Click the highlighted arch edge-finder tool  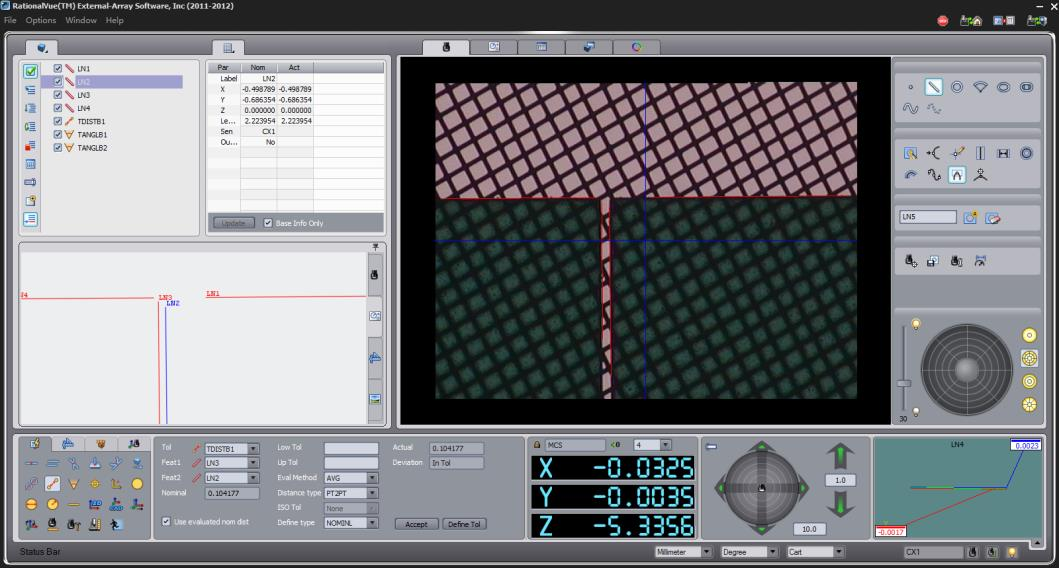coord(957,175)
